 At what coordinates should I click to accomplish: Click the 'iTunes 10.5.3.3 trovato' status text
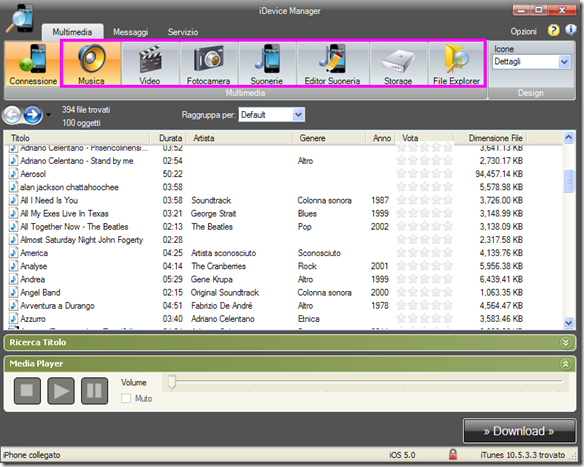[522, 455]
